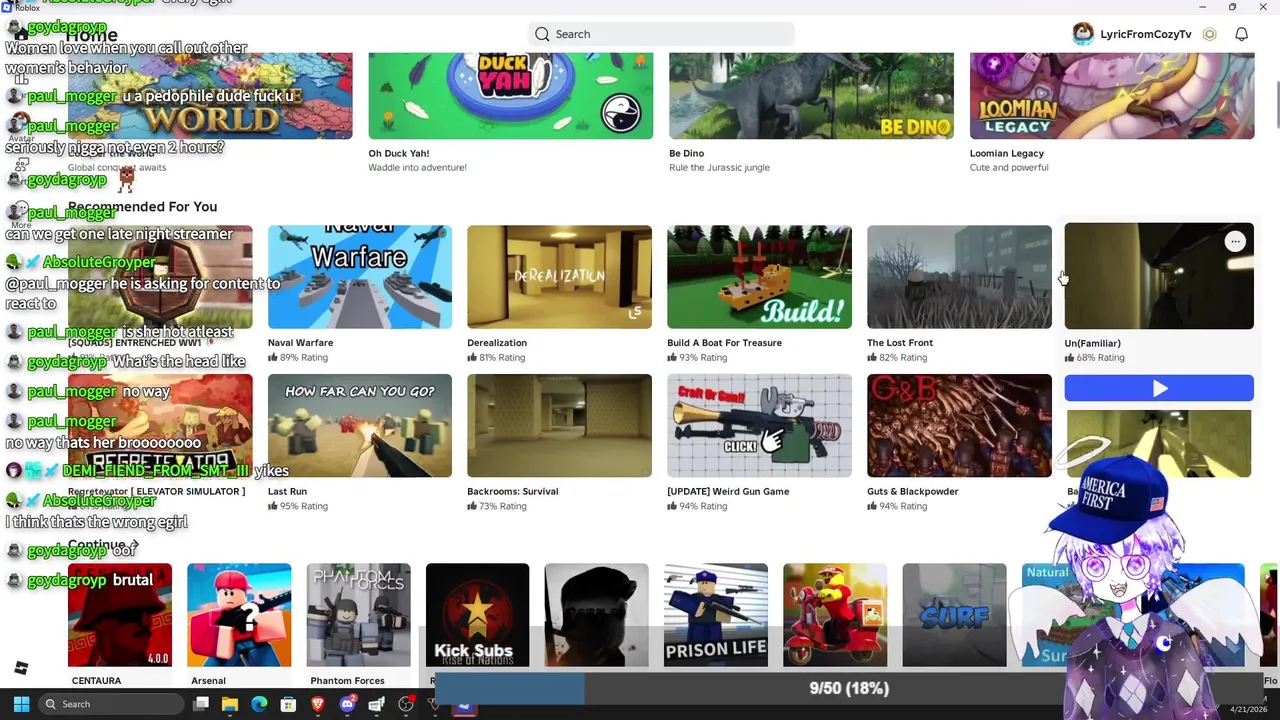Image resolution: width=1280 pixels, height=720 pixels.
Task: Open the Backrooms: Survival thumbnail
Action: [x=559, y=426]
